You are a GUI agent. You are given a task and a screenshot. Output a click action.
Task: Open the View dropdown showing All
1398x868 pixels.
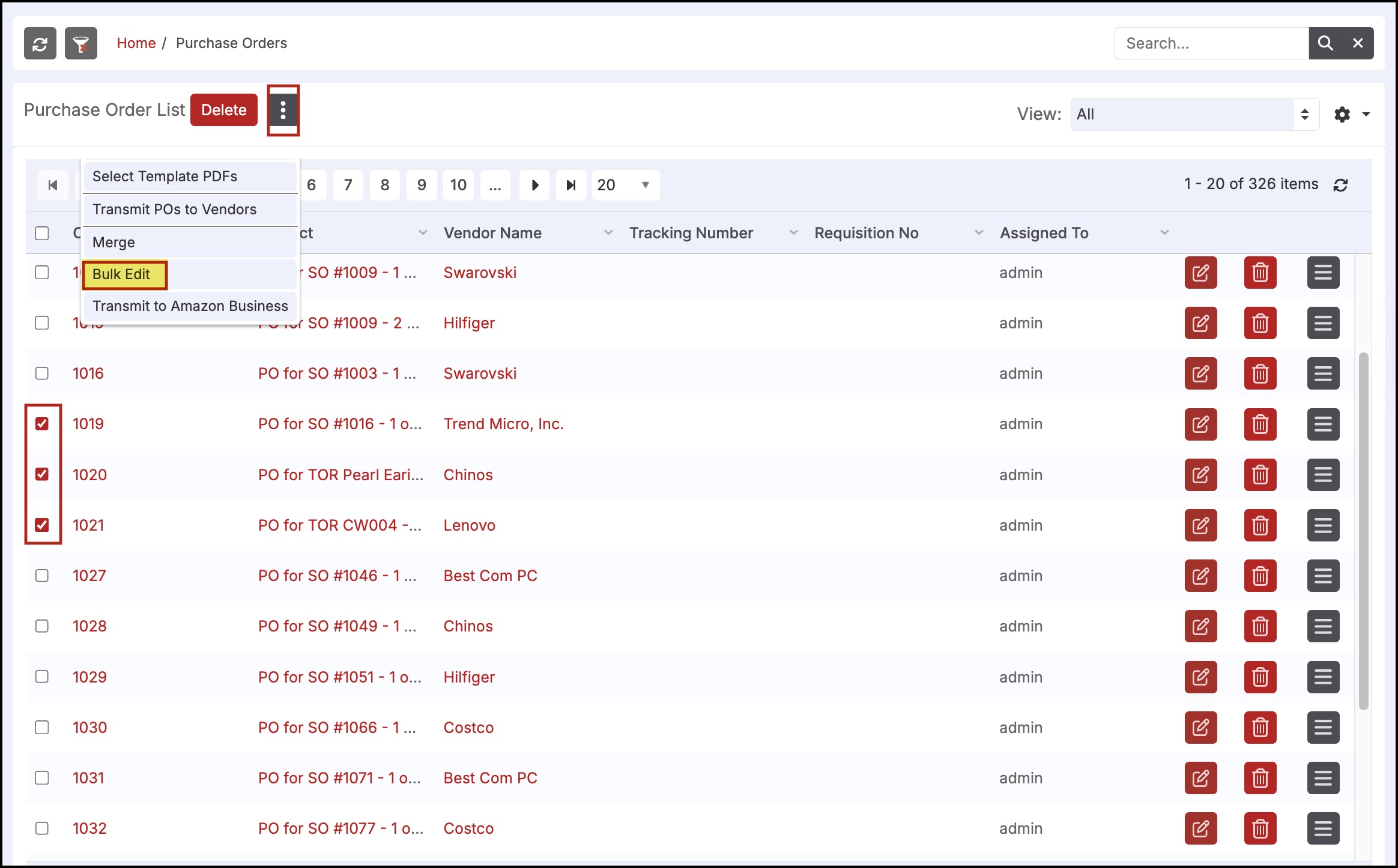pyautogui.click(x=1194, y=114)
